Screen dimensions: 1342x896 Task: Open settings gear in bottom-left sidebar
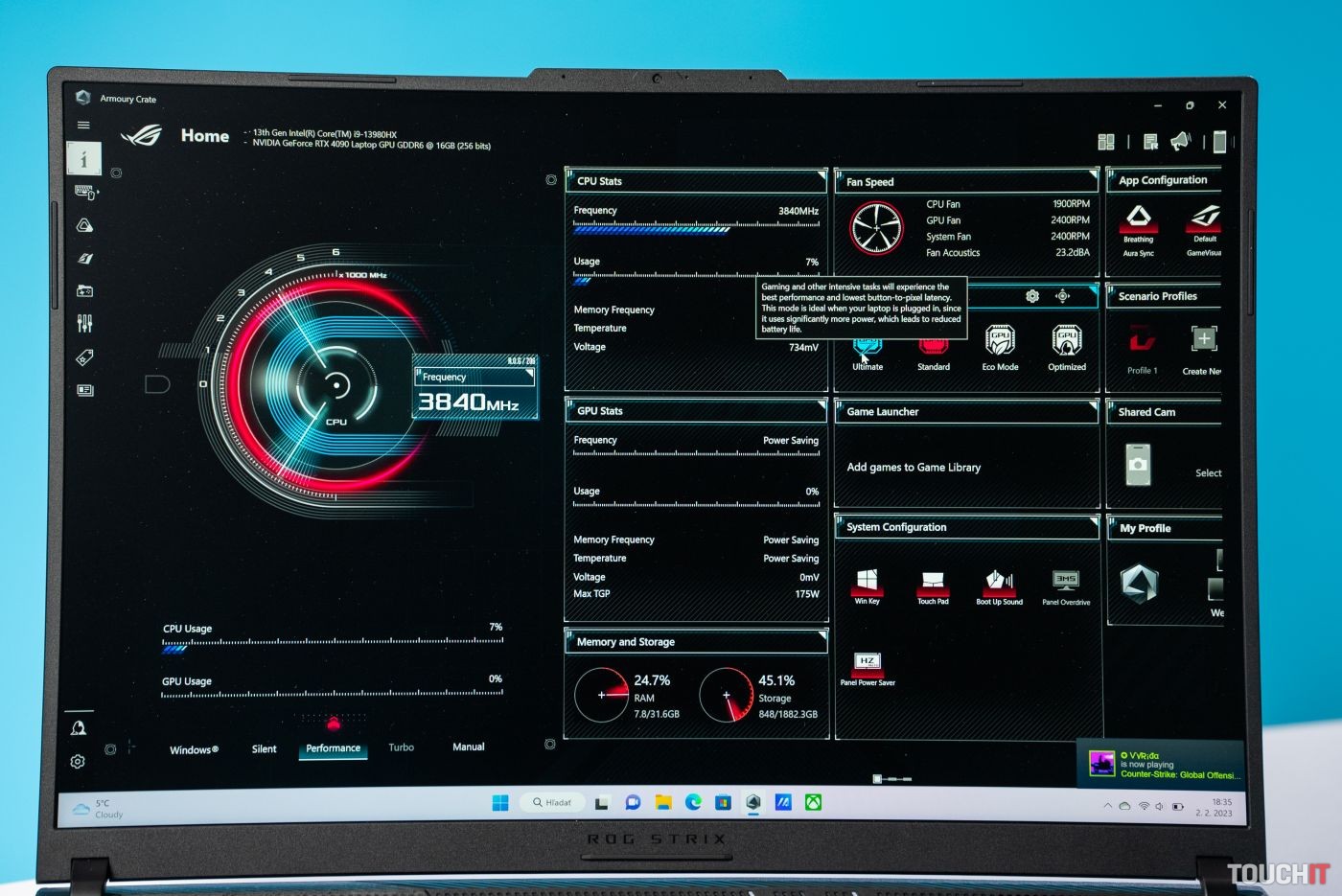pyautogui.click(x=78, y=762)
